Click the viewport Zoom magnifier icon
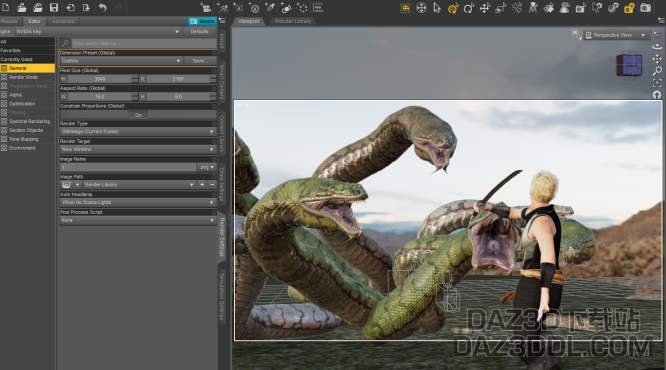 click(657, 71)
